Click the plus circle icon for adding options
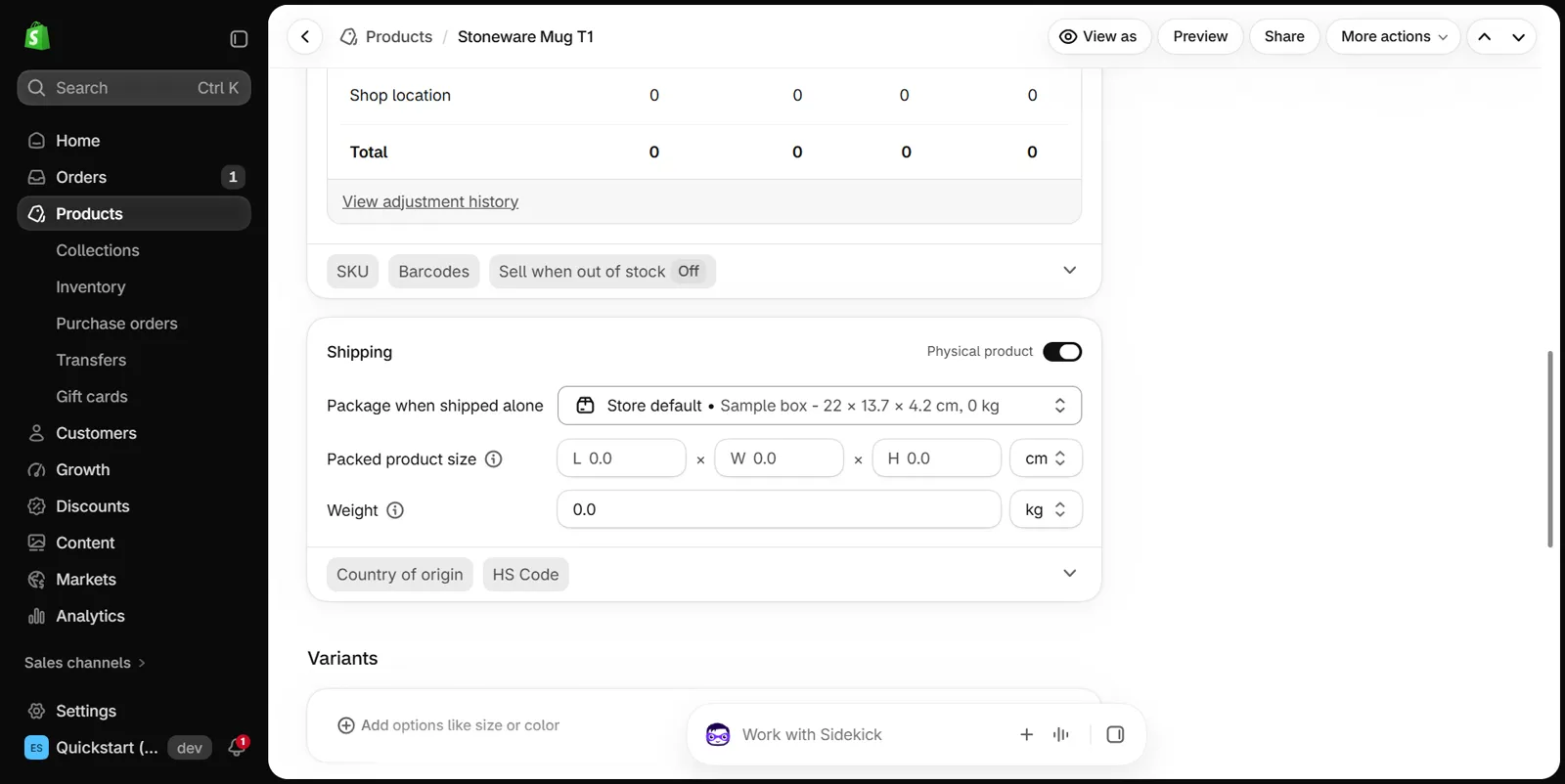Image resolution: width=1565 pixels, height=784 pixels. click(346, 725)
